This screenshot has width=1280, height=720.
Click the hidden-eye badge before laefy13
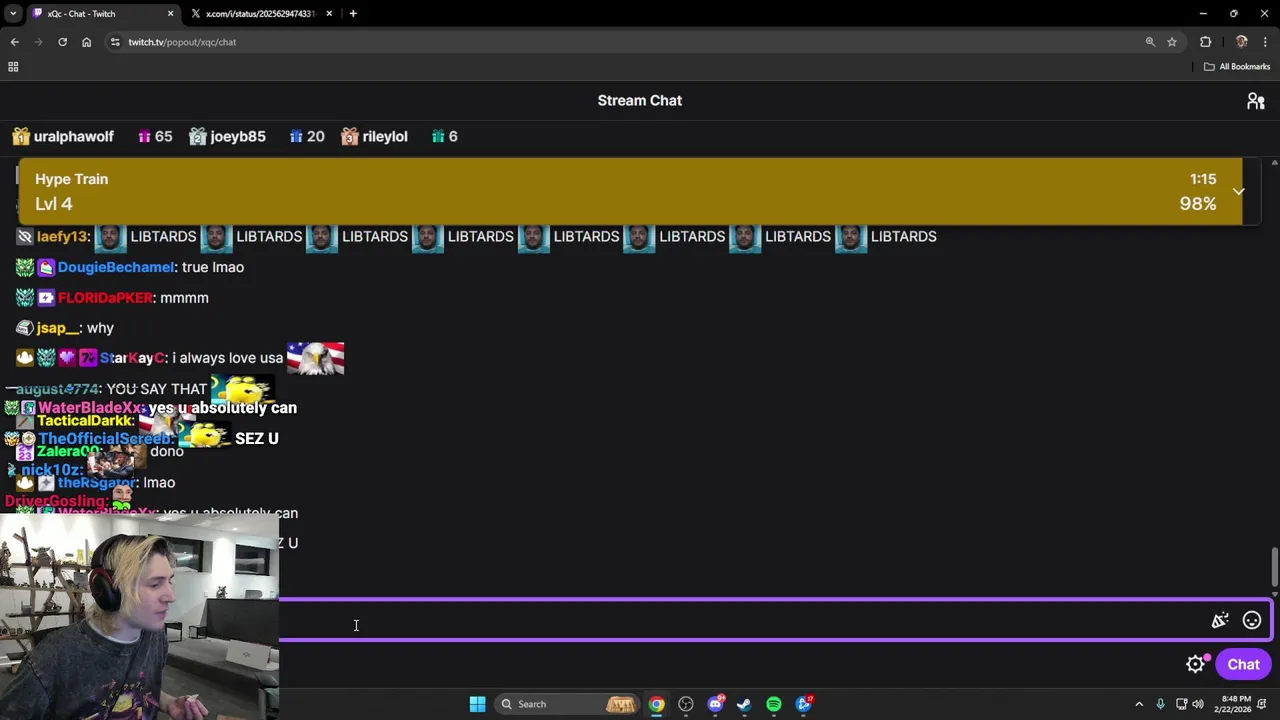coord(25,237)
